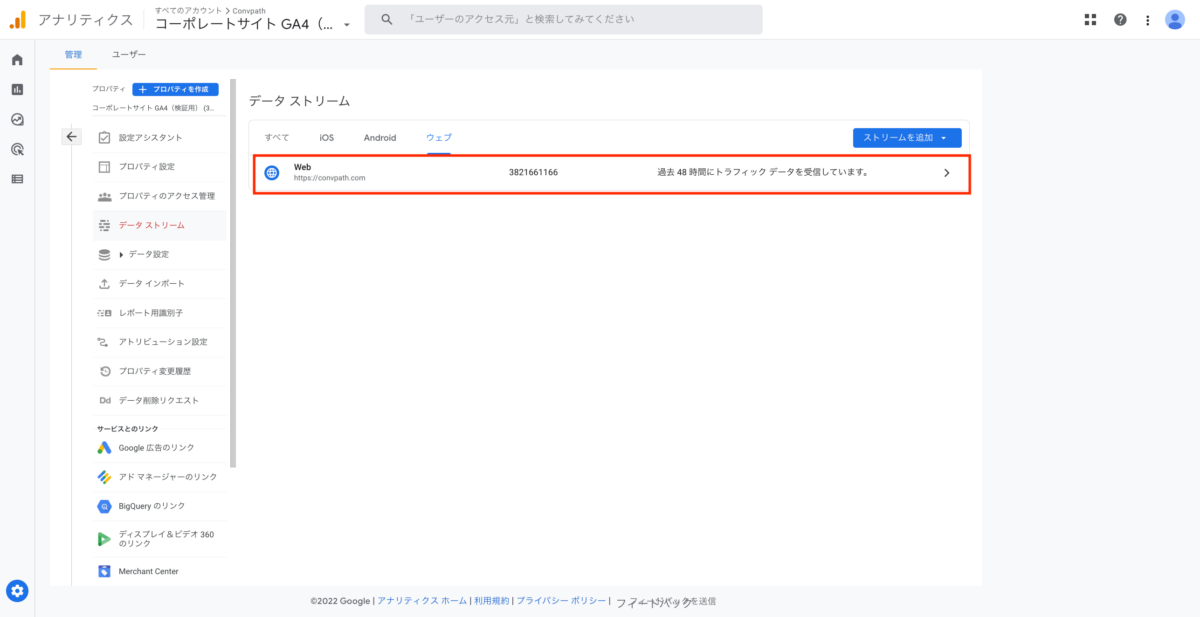Switch to the iOS stream tab
The width and height of the screenshot is (1200, 617).
326,137
